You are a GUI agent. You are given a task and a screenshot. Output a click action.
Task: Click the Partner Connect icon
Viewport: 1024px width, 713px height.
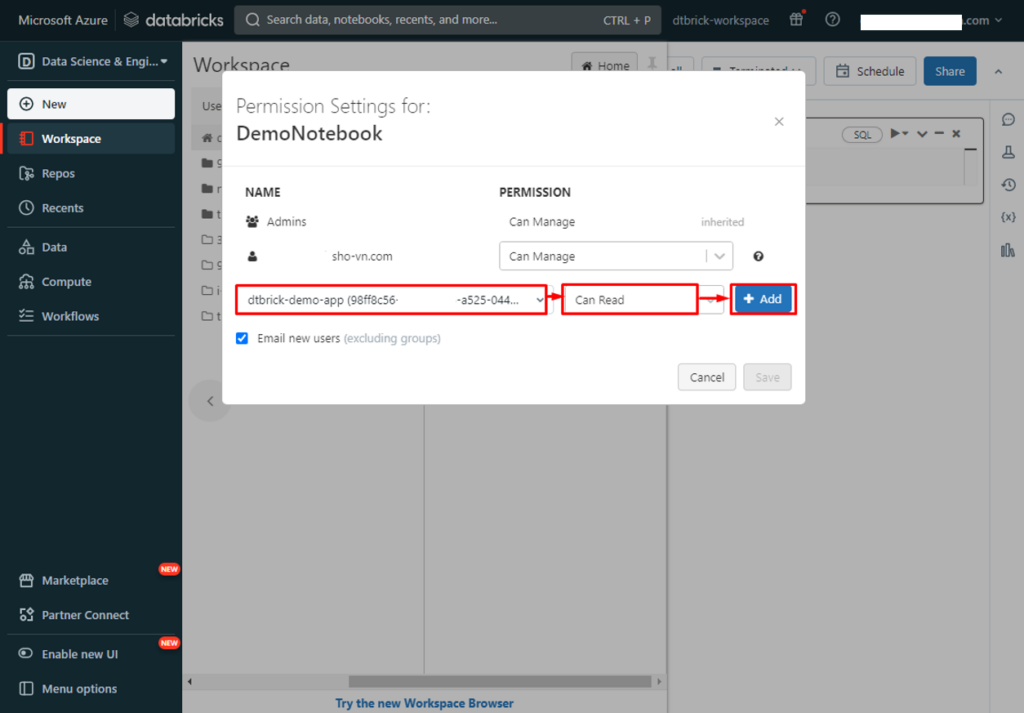26,615
